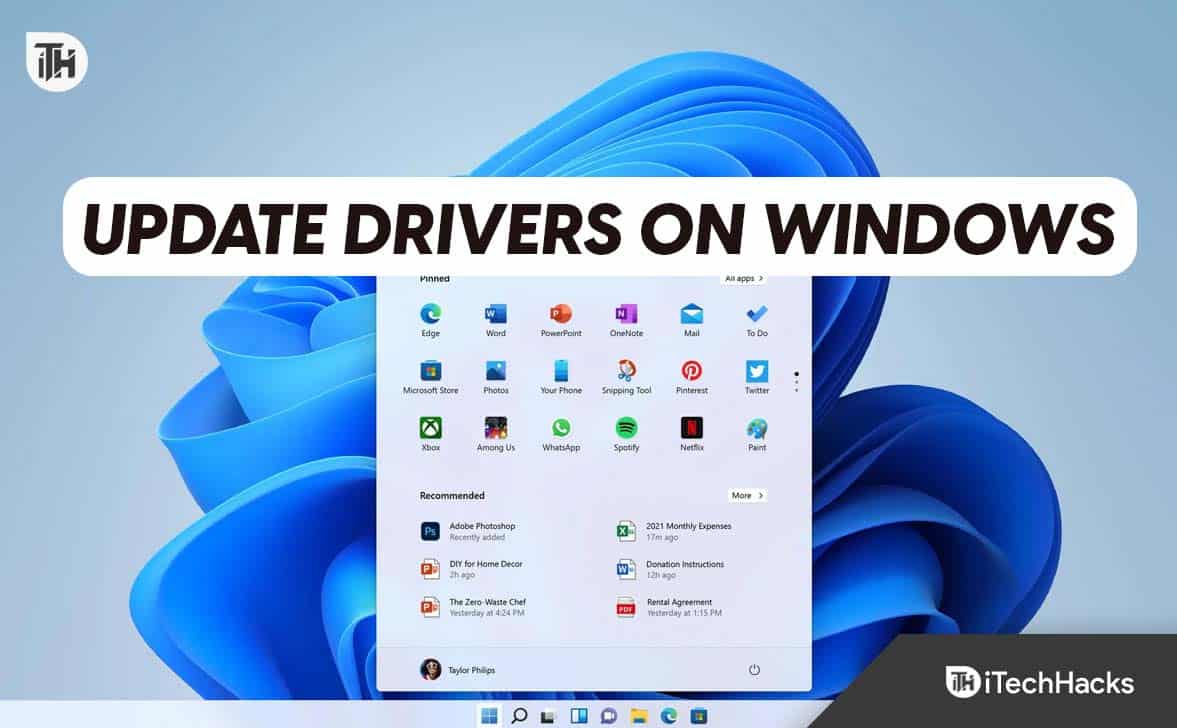Open Microsoft Store from the taskbar
Image resolution: width=1177 pixels, height=728 pixels.
click(x=699, y=716)
